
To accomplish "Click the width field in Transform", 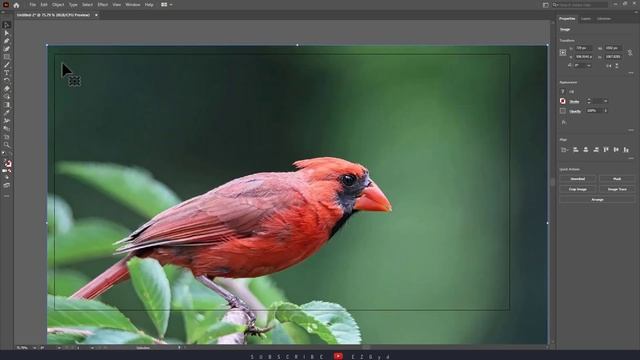I will pos(613,48).
